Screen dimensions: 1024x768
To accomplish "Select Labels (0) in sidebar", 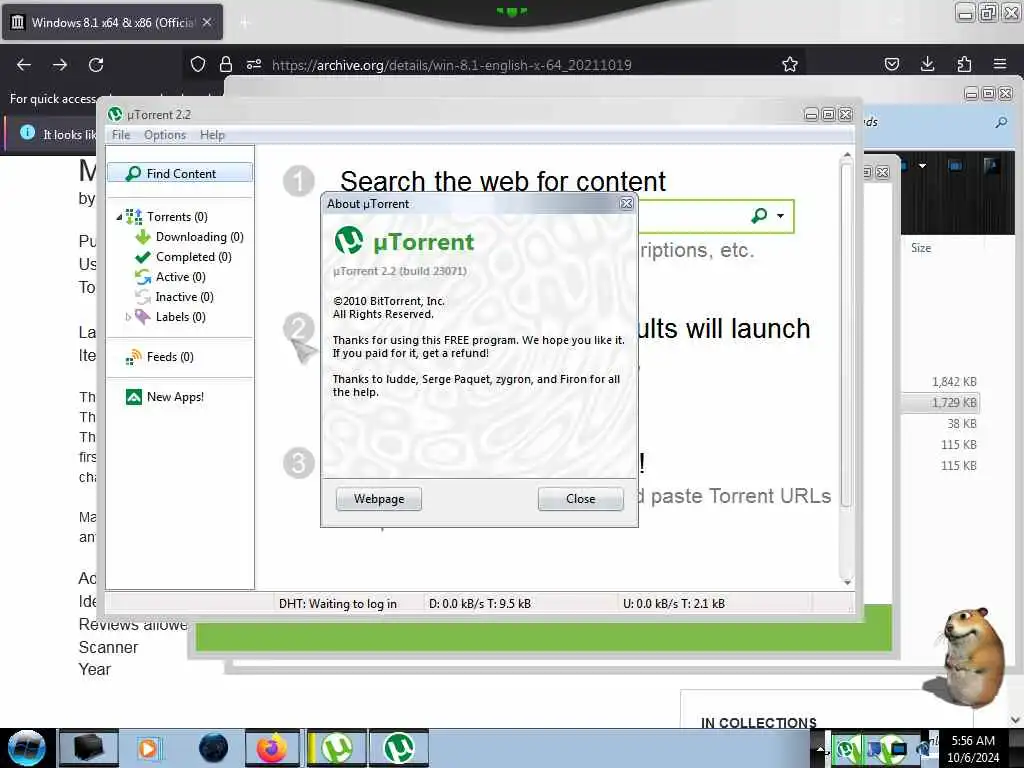I will coord(180,317).
